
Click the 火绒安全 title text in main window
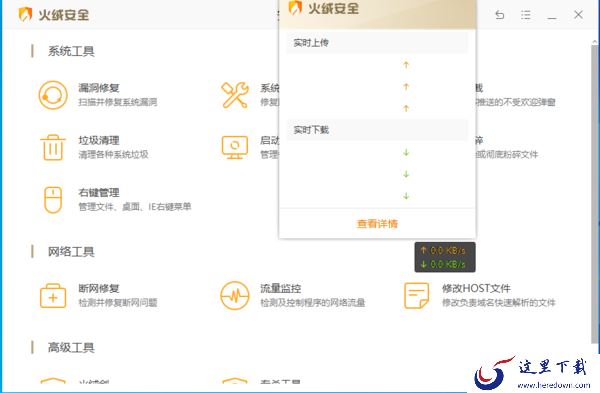coord(64,15)
